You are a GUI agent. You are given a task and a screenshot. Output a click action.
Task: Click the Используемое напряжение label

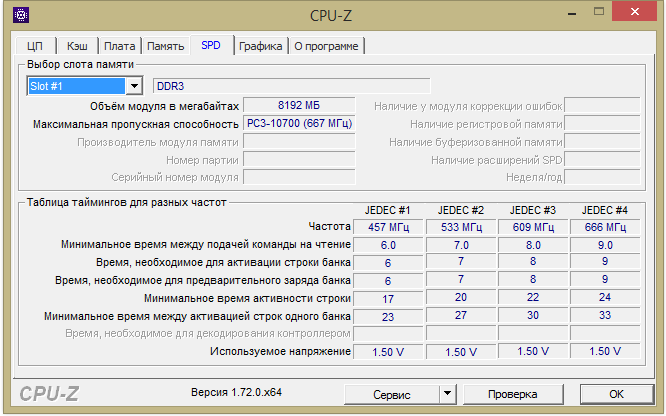[x=280, y=351]
